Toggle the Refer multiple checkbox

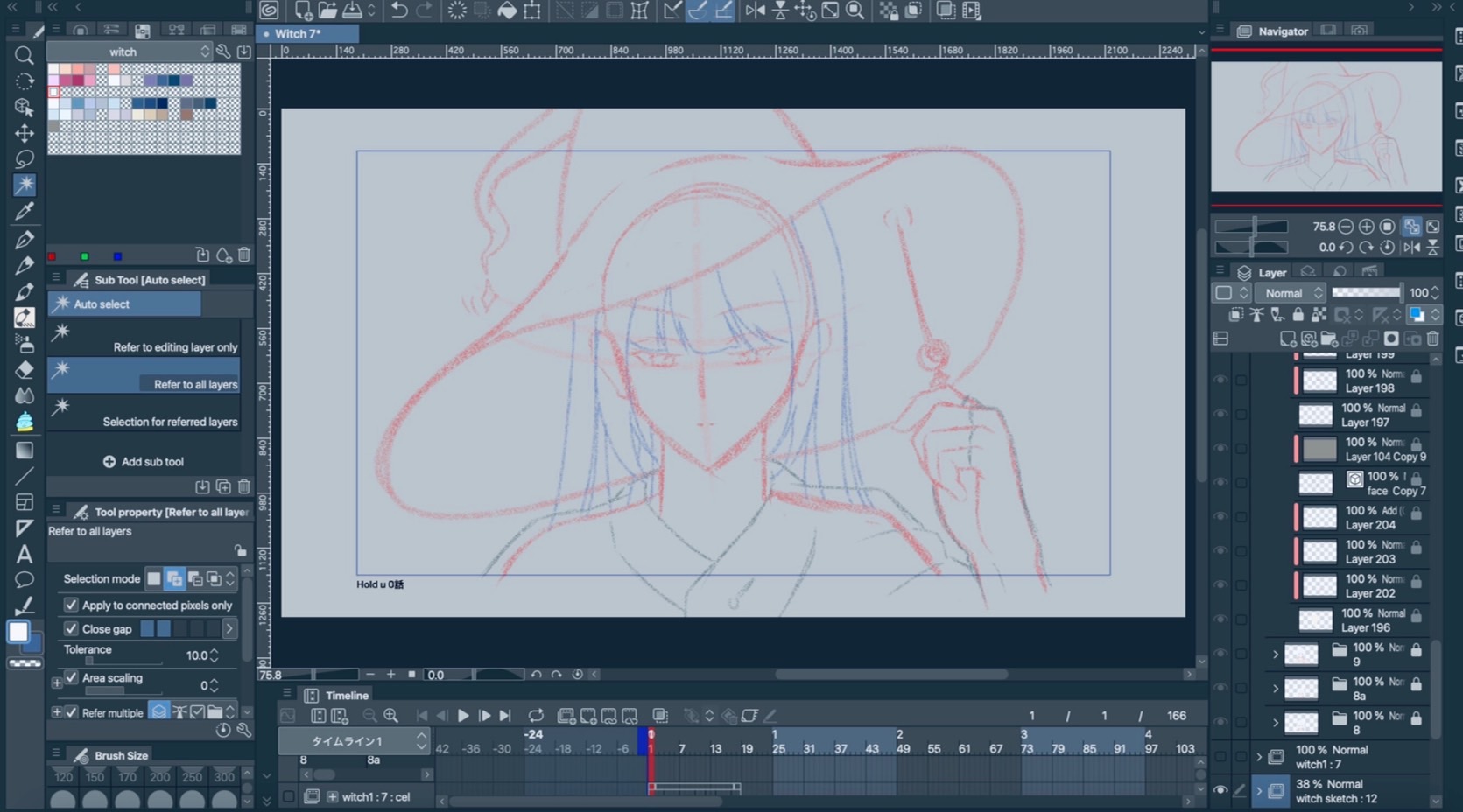(71, 712)
